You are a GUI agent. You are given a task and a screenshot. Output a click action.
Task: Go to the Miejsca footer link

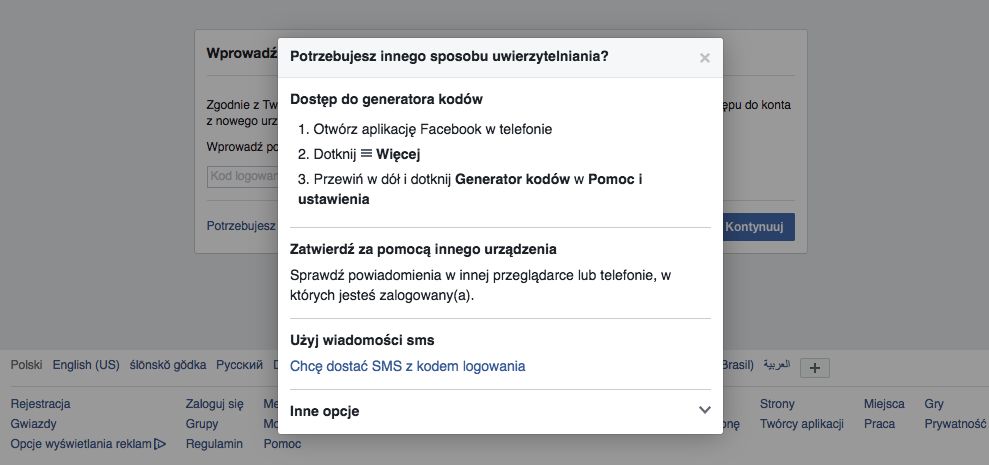pos(884,404)
